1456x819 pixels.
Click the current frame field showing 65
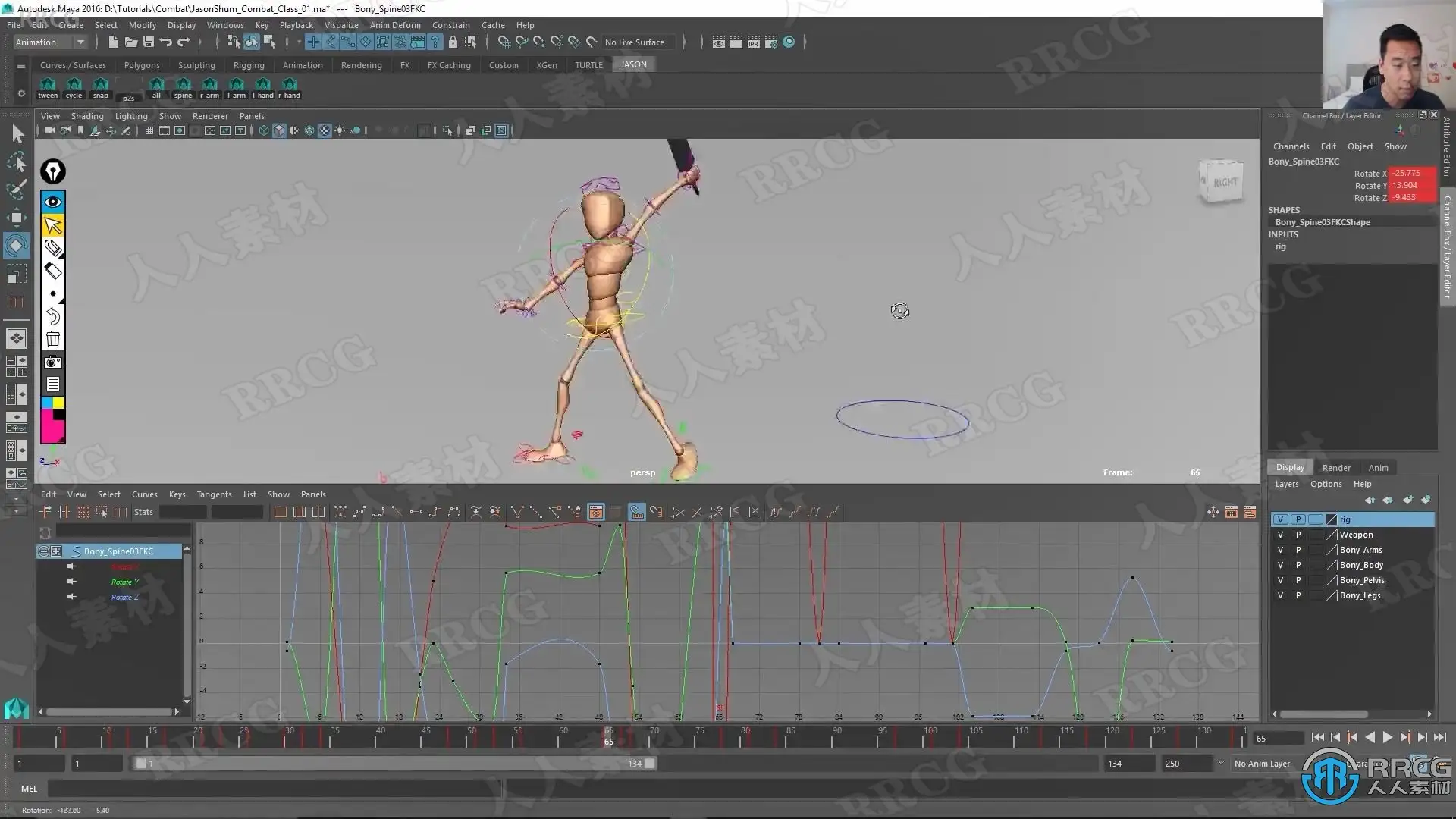1278,738
